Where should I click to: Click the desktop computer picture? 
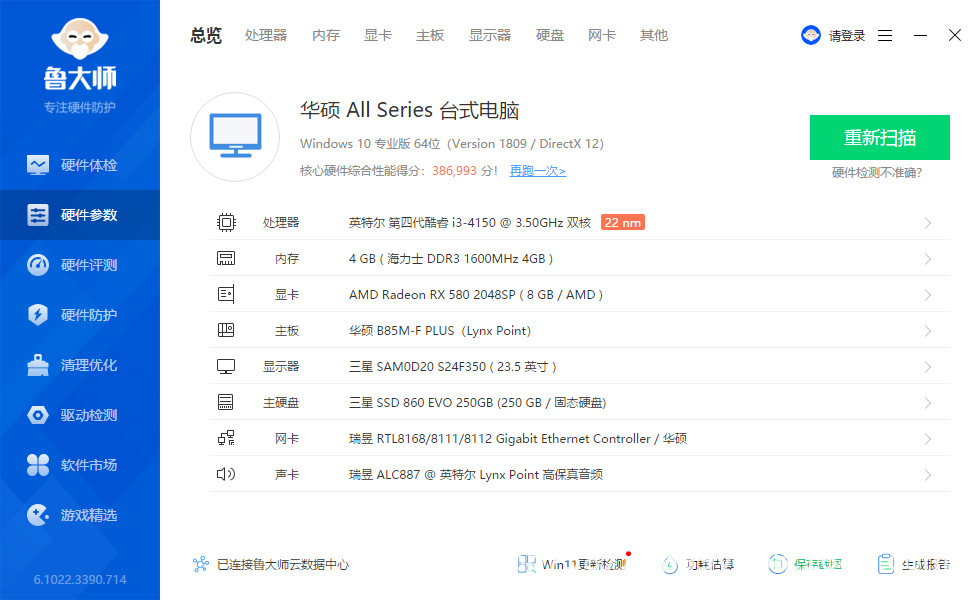(x=235, y=137)
